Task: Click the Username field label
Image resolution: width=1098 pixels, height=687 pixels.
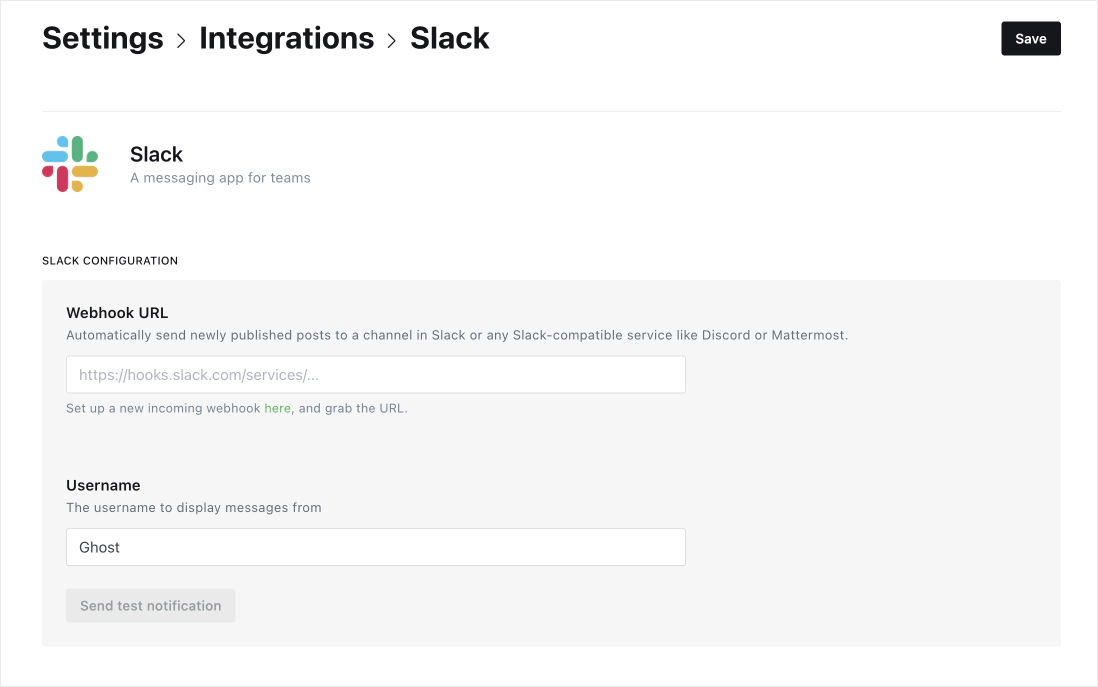Action: tap(103, 485)
